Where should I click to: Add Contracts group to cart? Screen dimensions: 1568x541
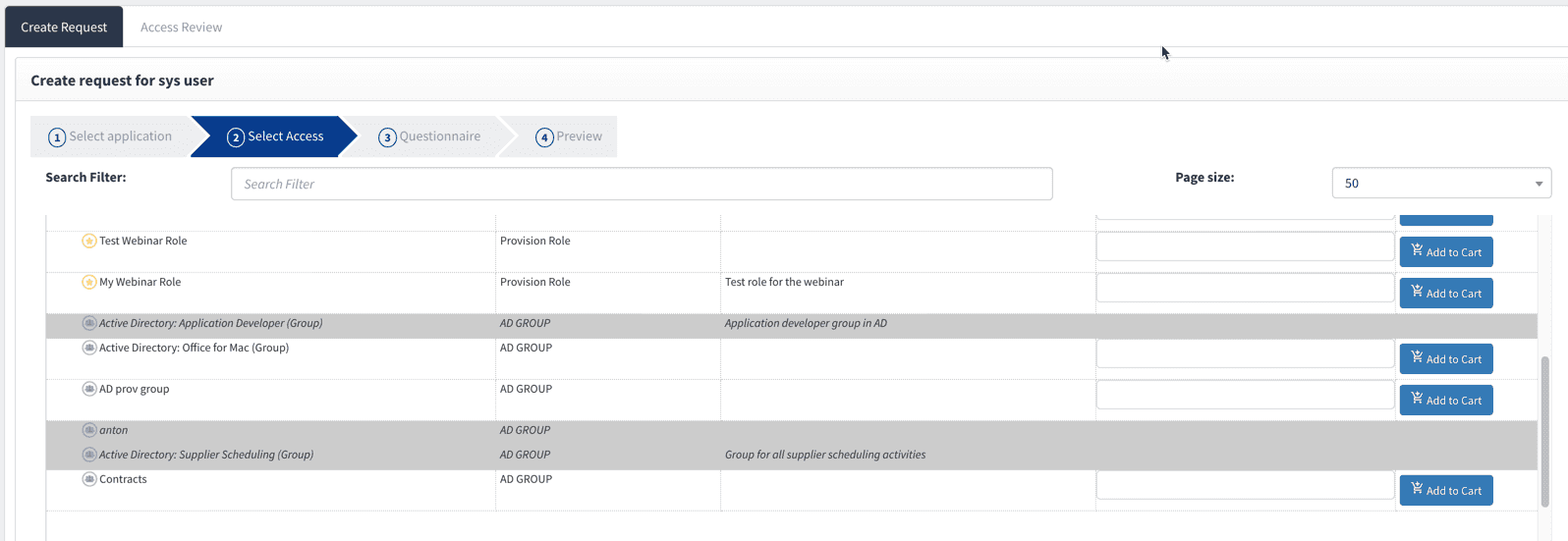click(x=1445, y=491)
